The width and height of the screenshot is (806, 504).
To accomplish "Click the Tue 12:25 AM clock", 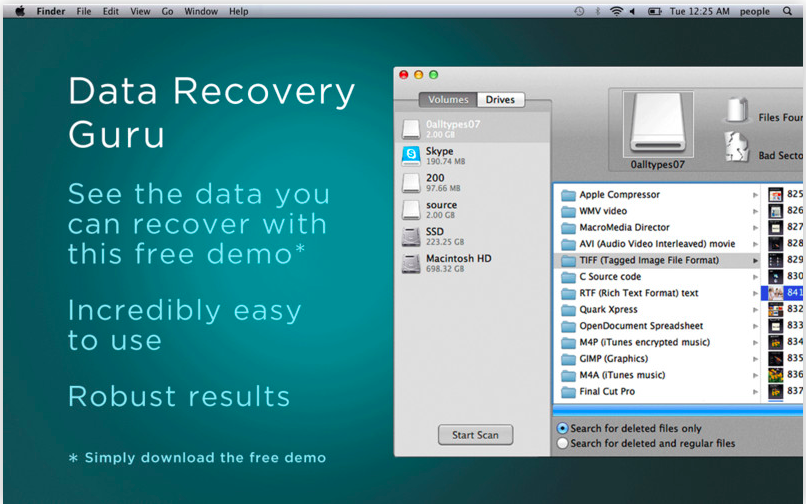I will tap(700, 11).
